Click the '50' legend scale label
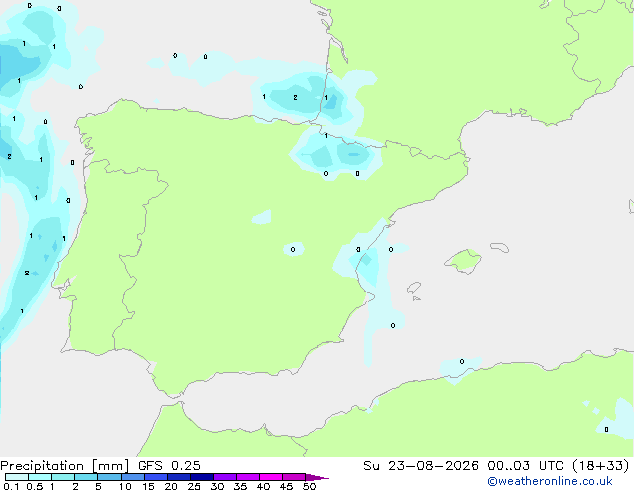The width and height of the screenshot is (634, 490). [x=309, y=486]
